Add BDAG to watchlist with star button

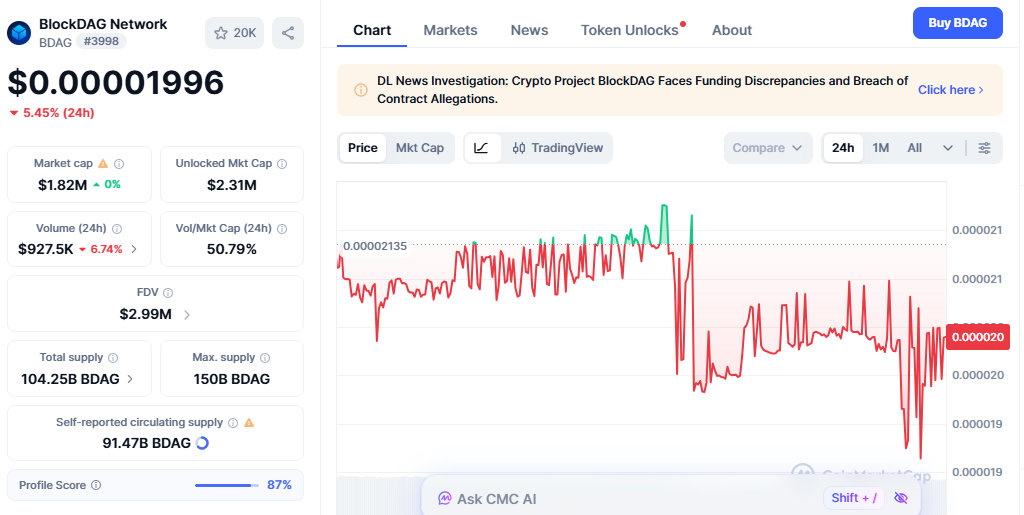coord(234,33)
